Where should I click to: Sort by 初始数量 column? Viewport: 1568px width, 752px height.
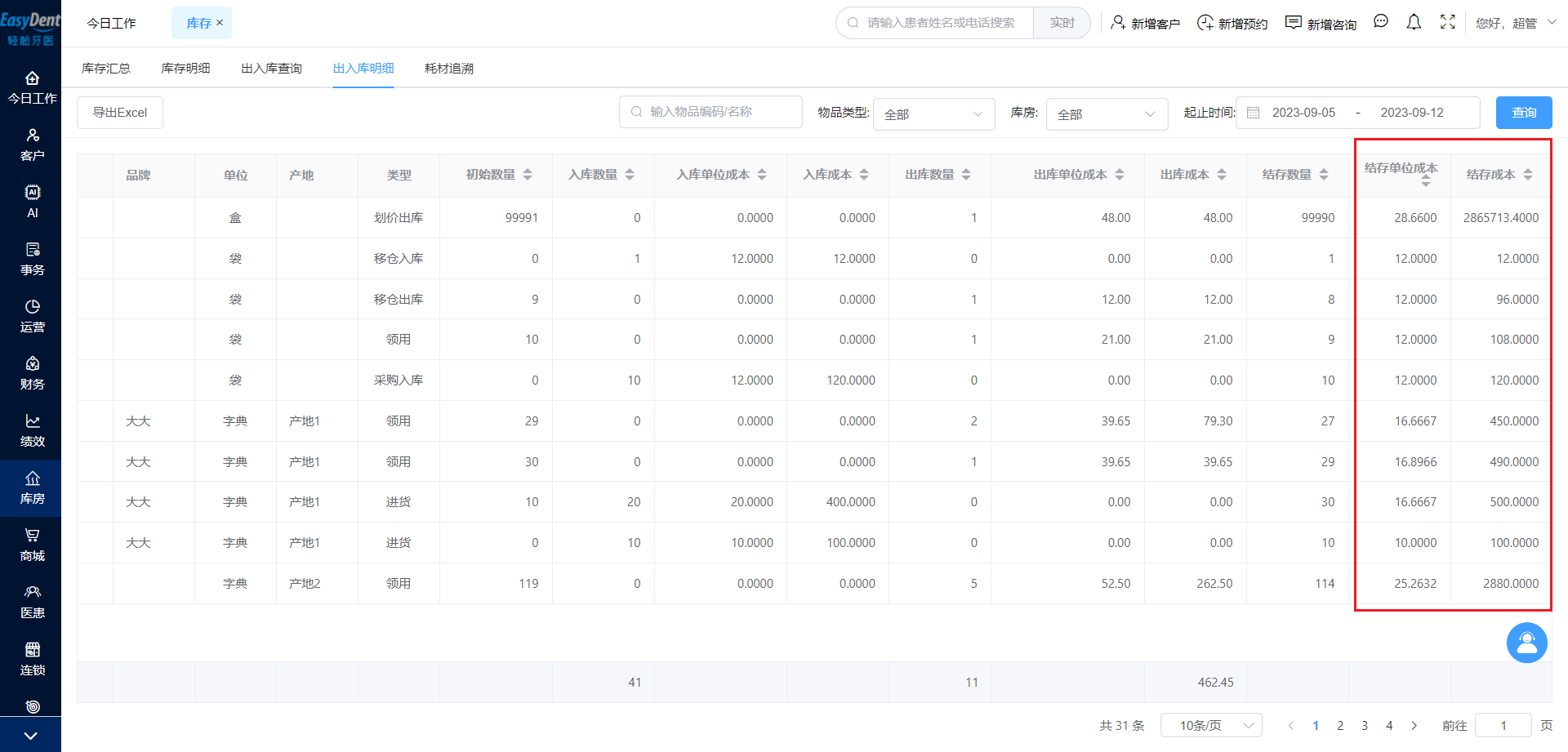click(x=528, y=175)
